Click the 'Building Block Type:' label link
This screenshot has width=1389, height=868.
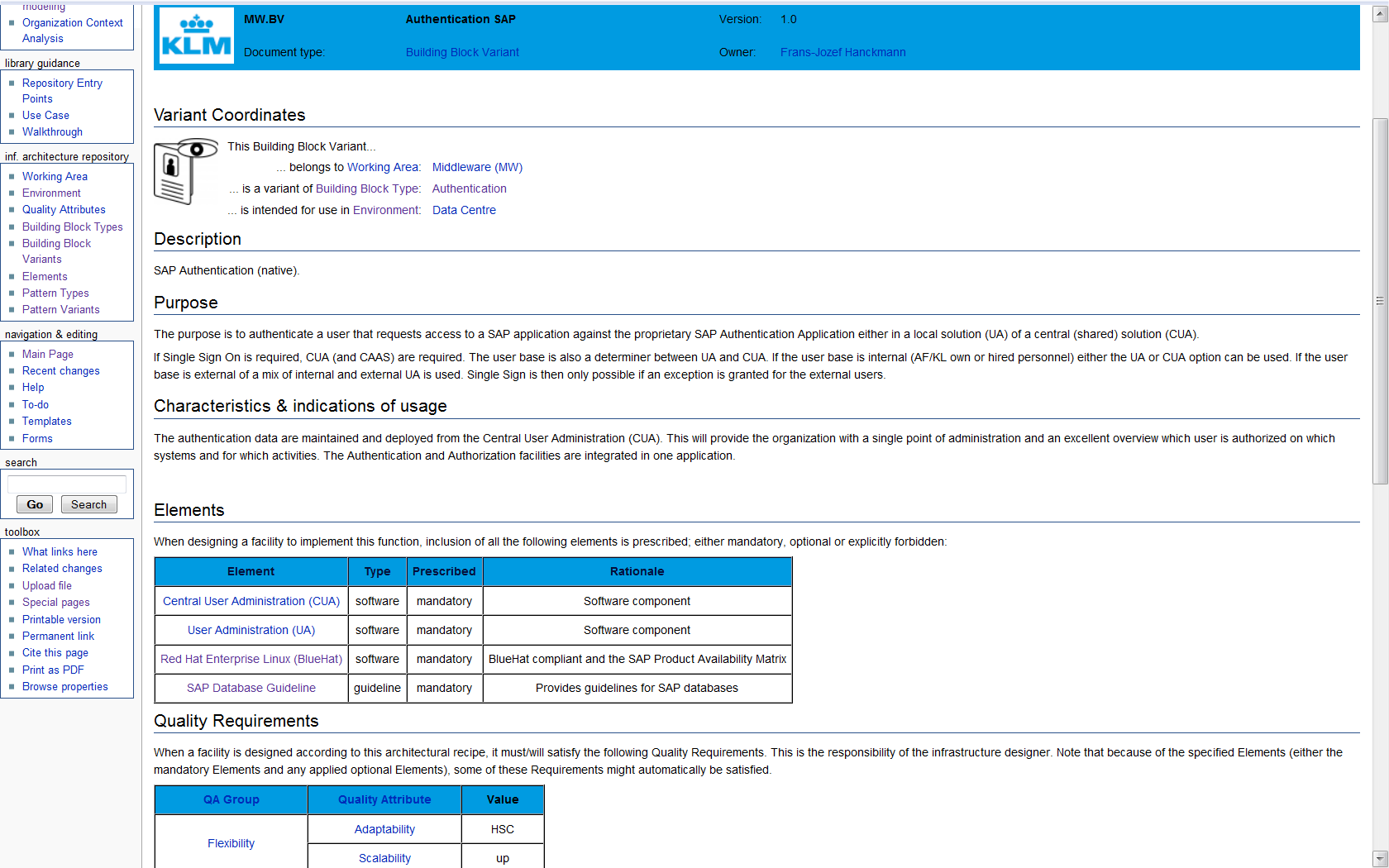point(368,188)
